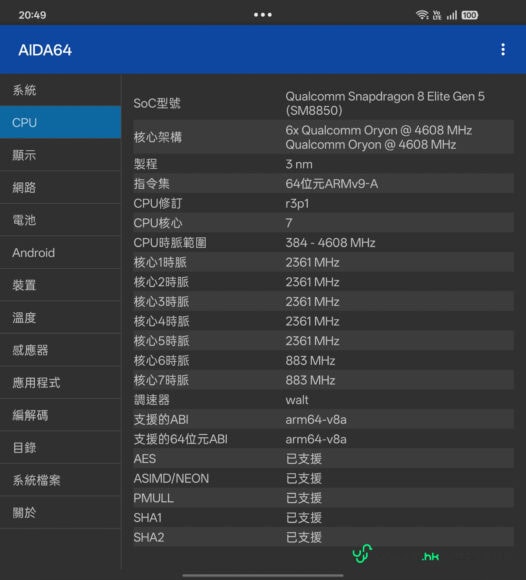This screenshot has height=580, width=526.
Task: Select the CPU時脈範圍 row
Action: [323, 243]
